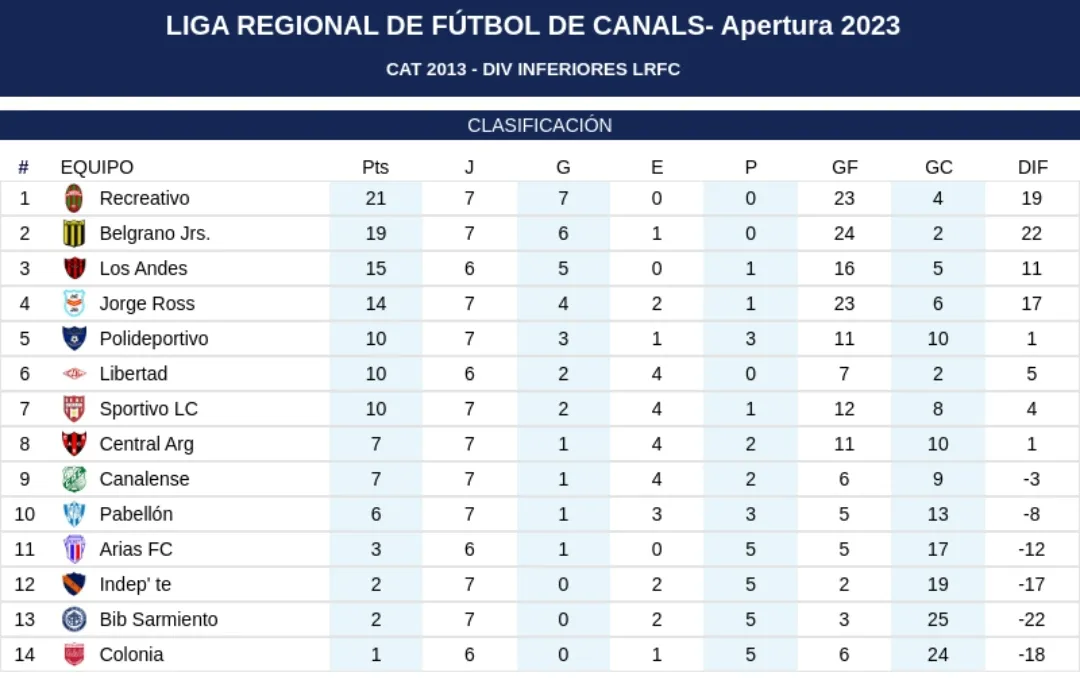Select the Colonia team name
Screen dimensions: 1080x698
click(x=131, y=654)
